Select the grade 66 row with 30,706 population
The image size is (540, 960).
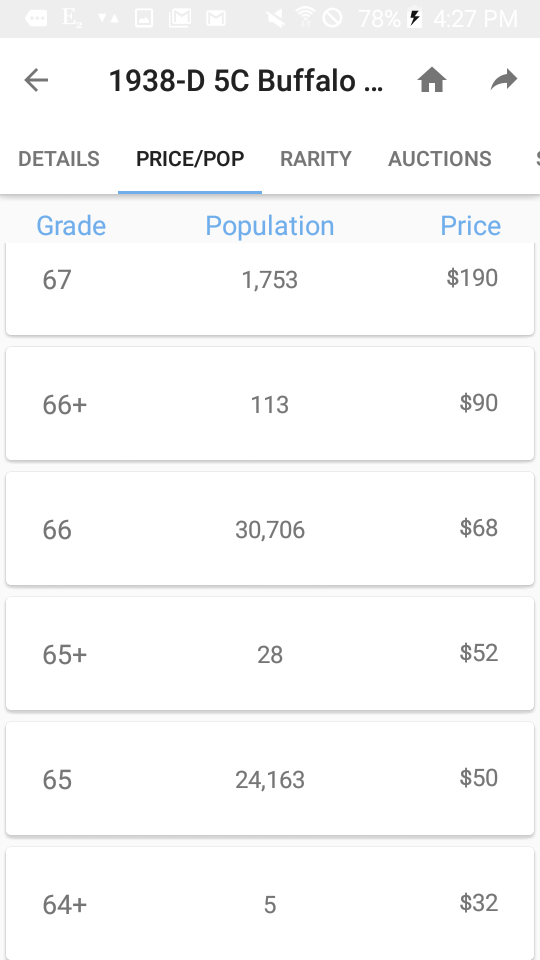(270, 528)
